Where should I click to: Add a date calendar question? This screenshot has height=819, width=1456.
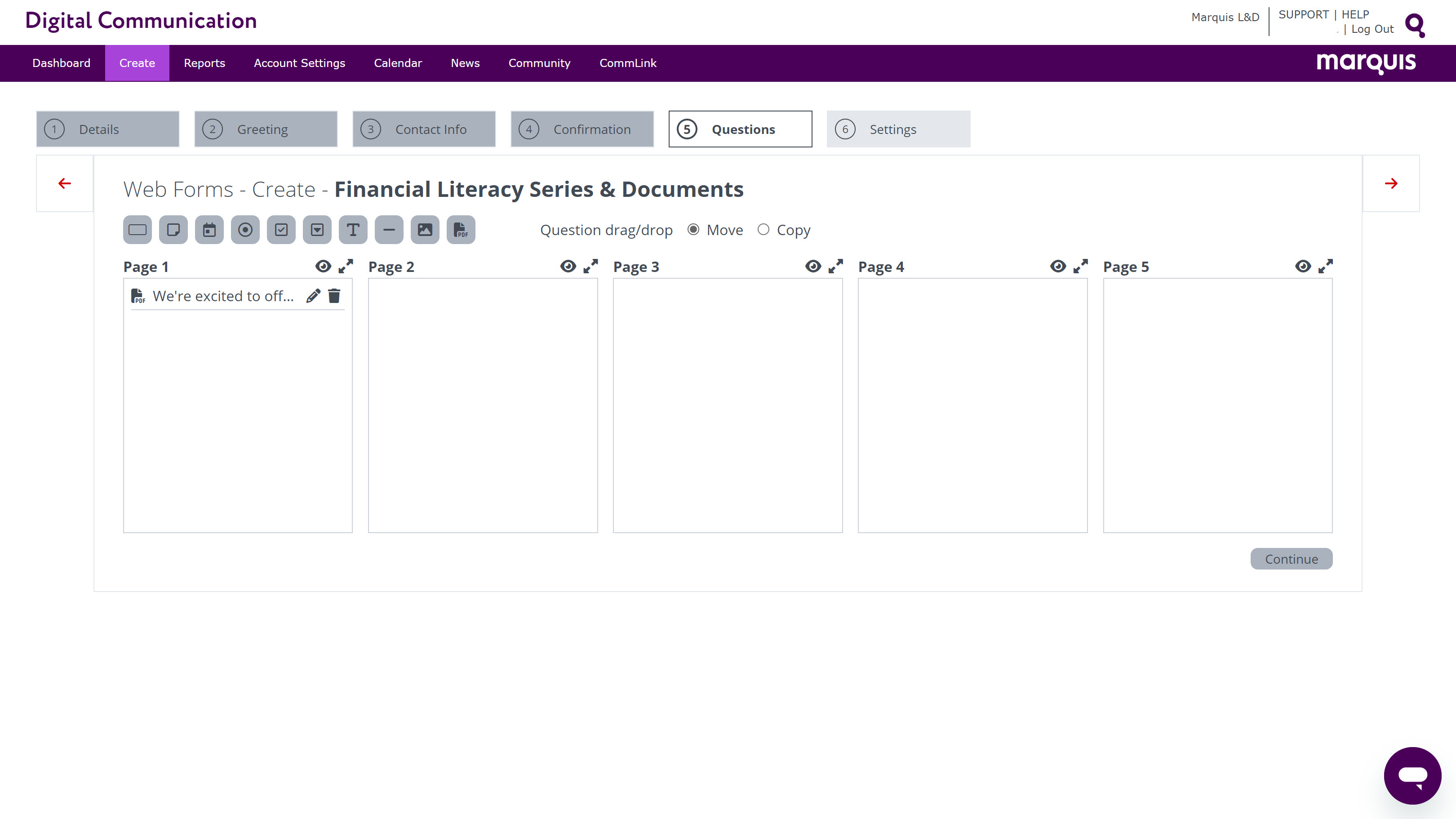pos(209,230)
